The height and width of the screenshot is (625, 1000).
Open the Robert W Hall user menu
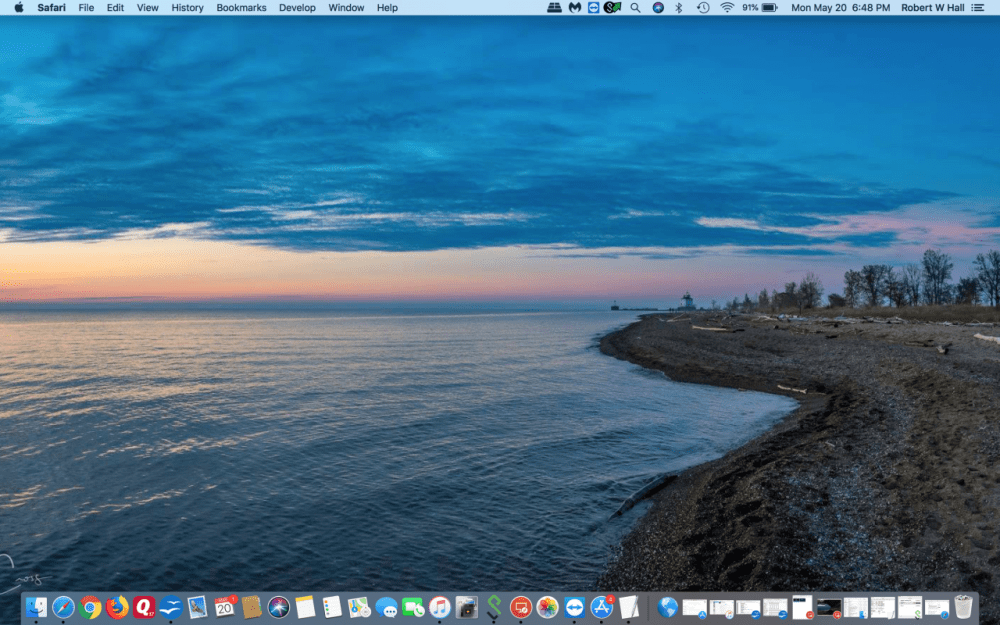click(934, 8)
